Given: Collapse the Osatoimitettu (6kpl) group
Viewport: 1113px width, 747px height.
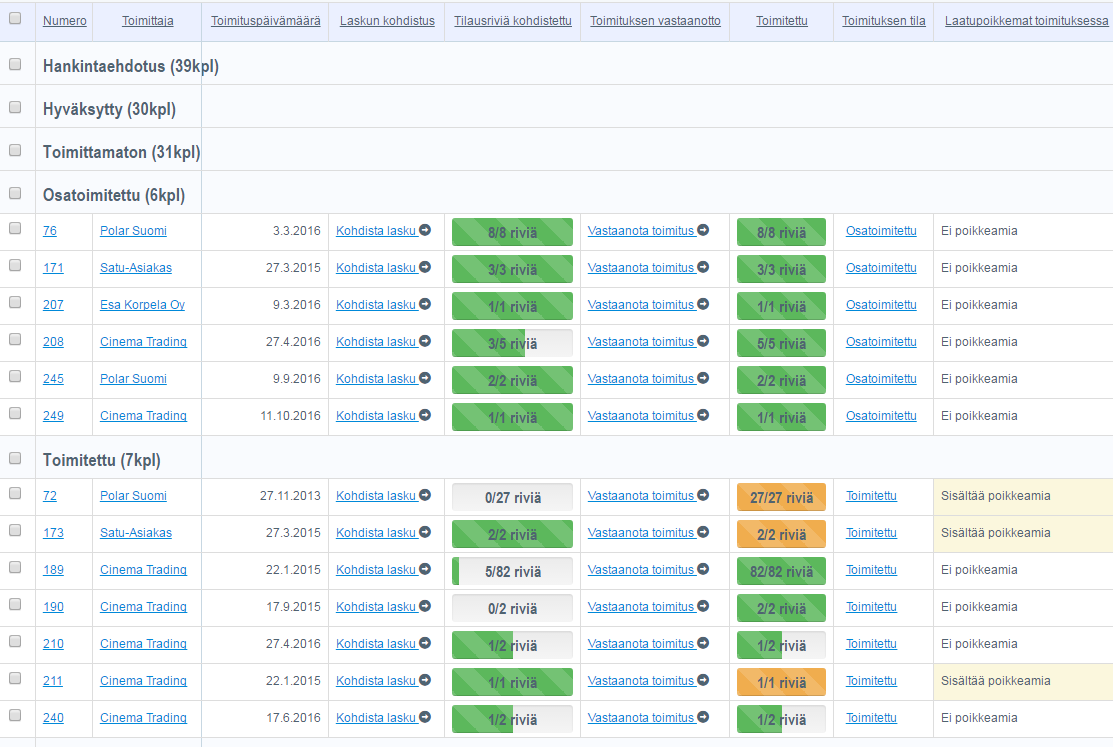Looking at the screenshot, I should pyautogui.click(x=114, y=195).
